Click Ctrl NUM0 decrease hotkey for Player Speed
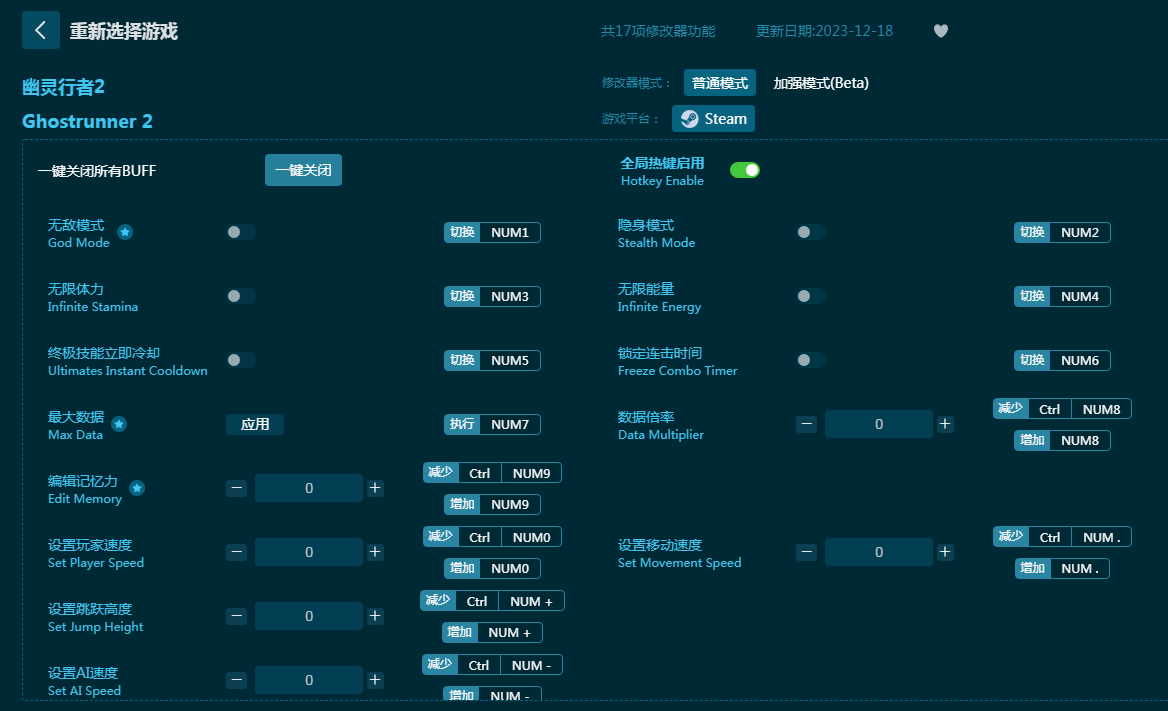Image resolution: width=1168 pixels, height=711 pixels. coord(492,537)
